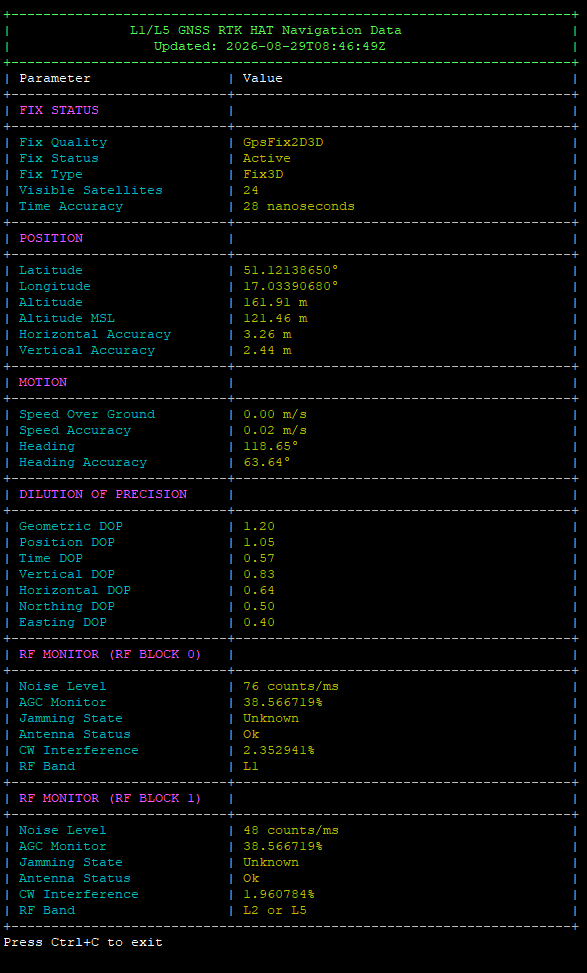Click the Latitude value 51.12138650°

point(291,271)
